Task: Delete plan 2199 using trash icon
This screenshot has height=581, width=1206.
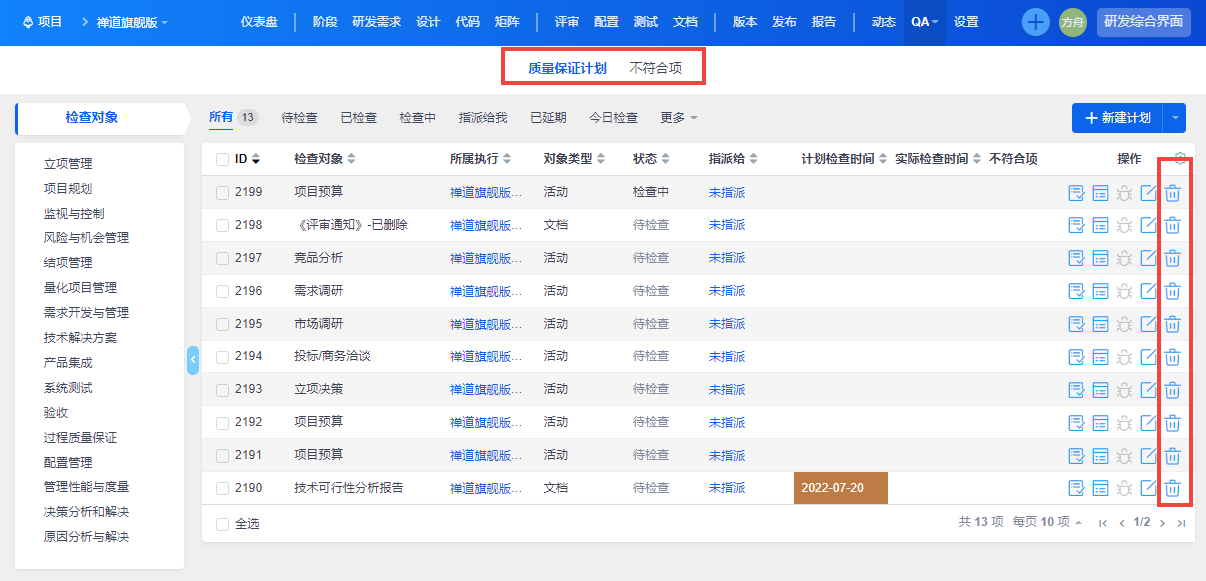Action: pos(1173,193)
